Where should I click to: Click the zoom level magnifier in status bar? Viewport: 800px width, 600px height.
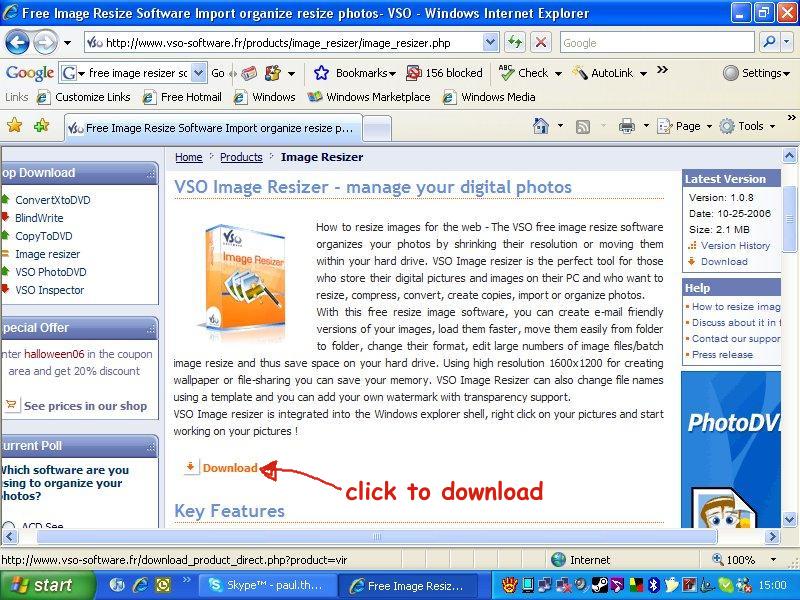(x=718, y=559)
